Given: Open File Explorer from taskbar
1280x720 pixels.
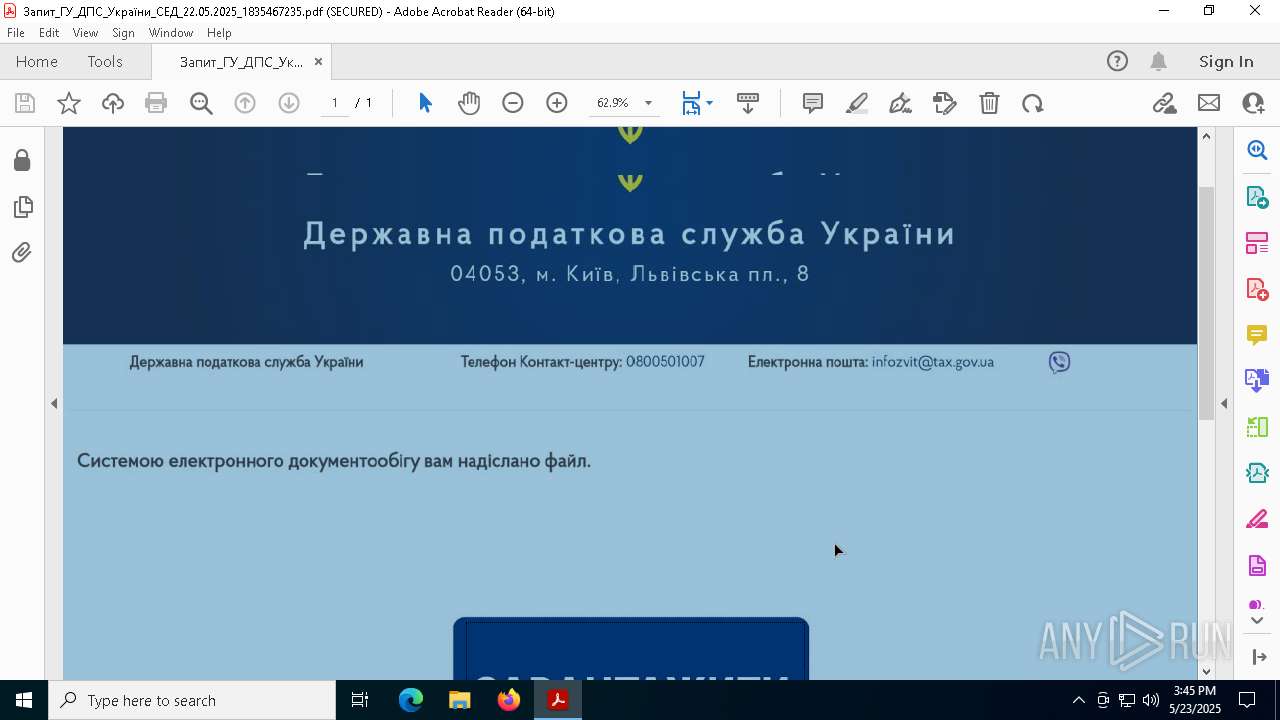Looking at the screenshot, I should (460, 700).
